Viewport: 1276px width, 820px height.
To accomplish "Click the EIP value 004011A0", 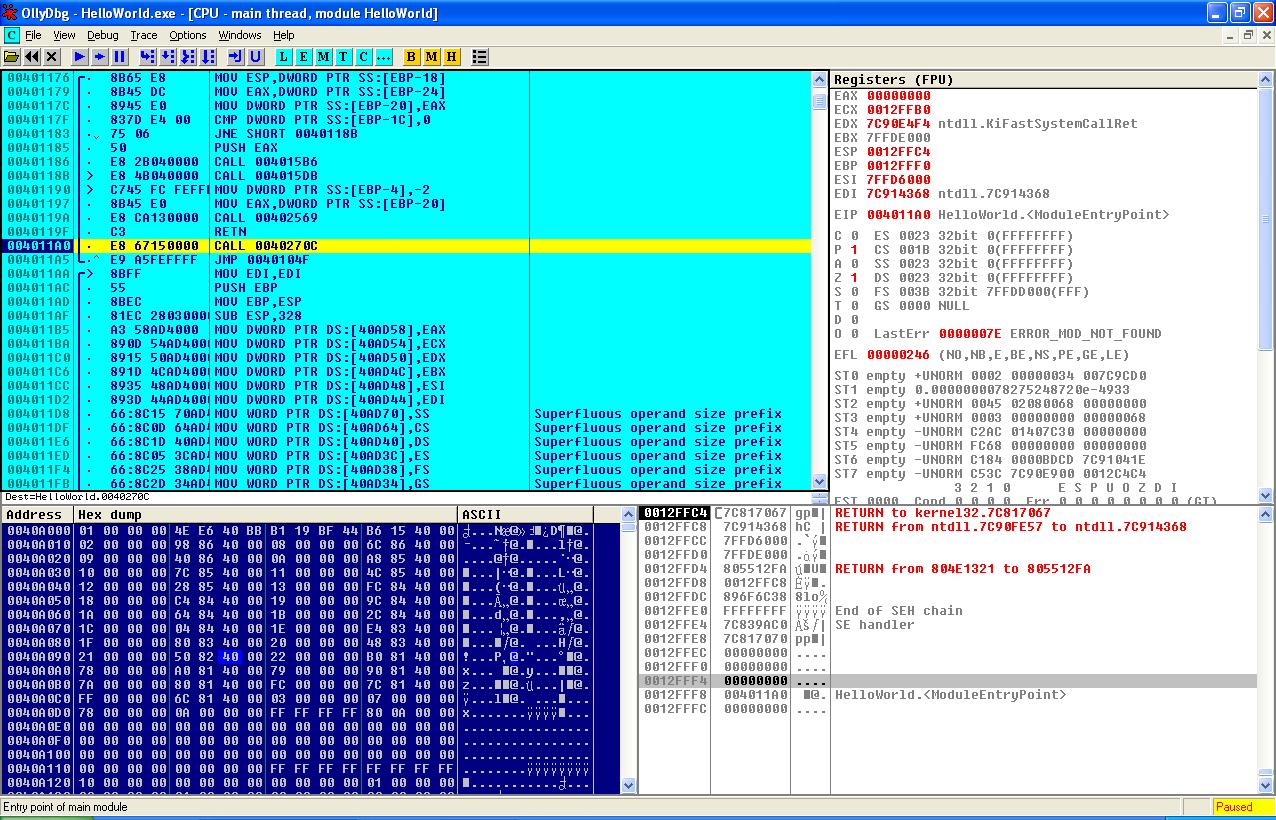I will click(x=898, y=215).
